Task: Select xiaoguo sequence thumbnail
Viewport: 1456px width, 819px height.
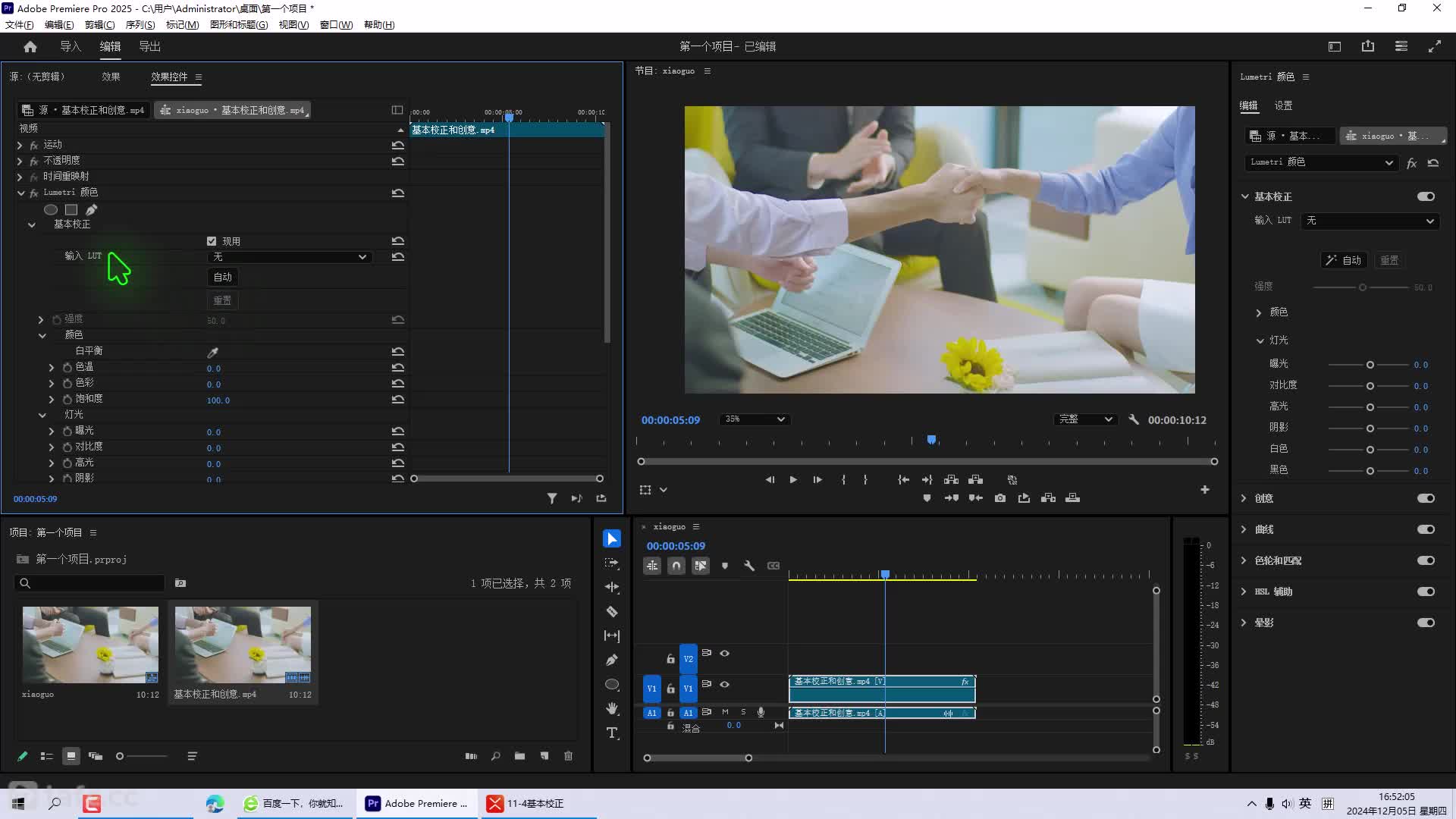Action: point(90,645)
